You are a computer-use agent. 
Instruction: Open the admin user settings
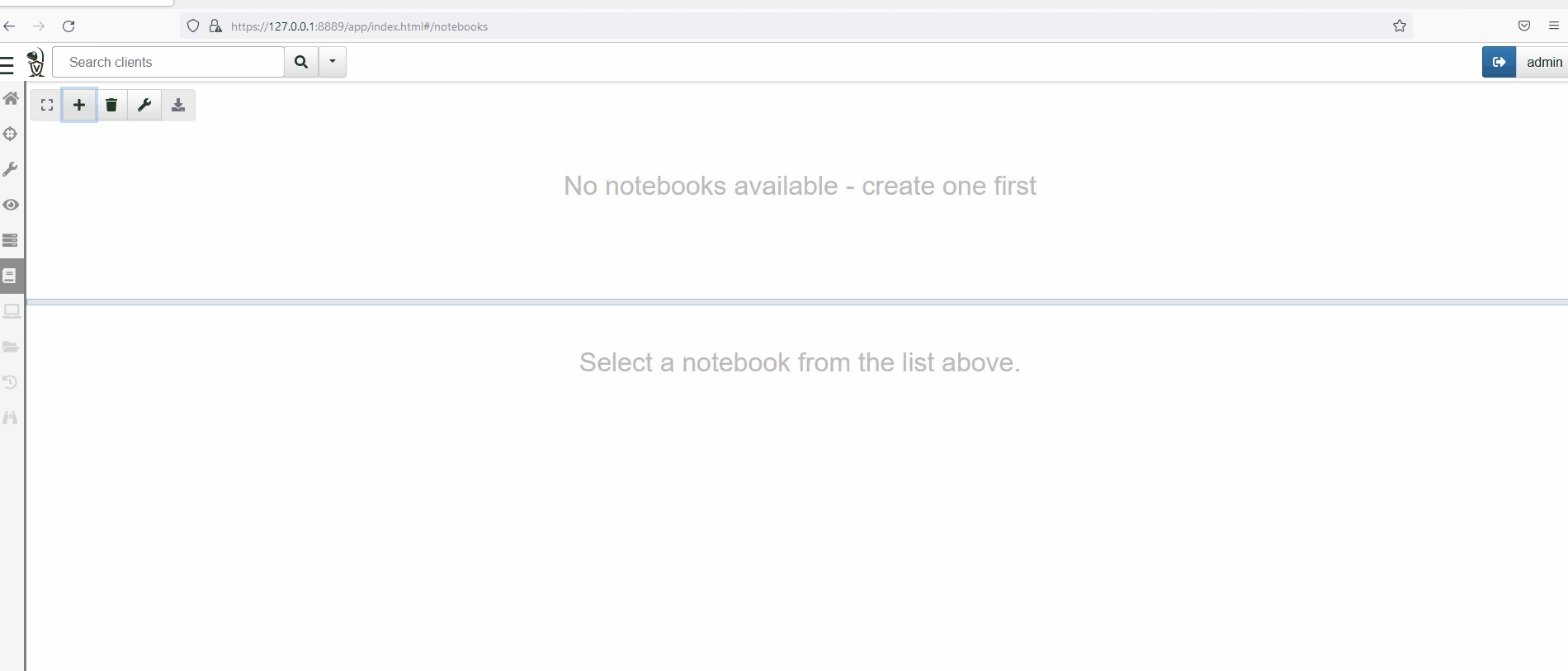coord(1543,62)
